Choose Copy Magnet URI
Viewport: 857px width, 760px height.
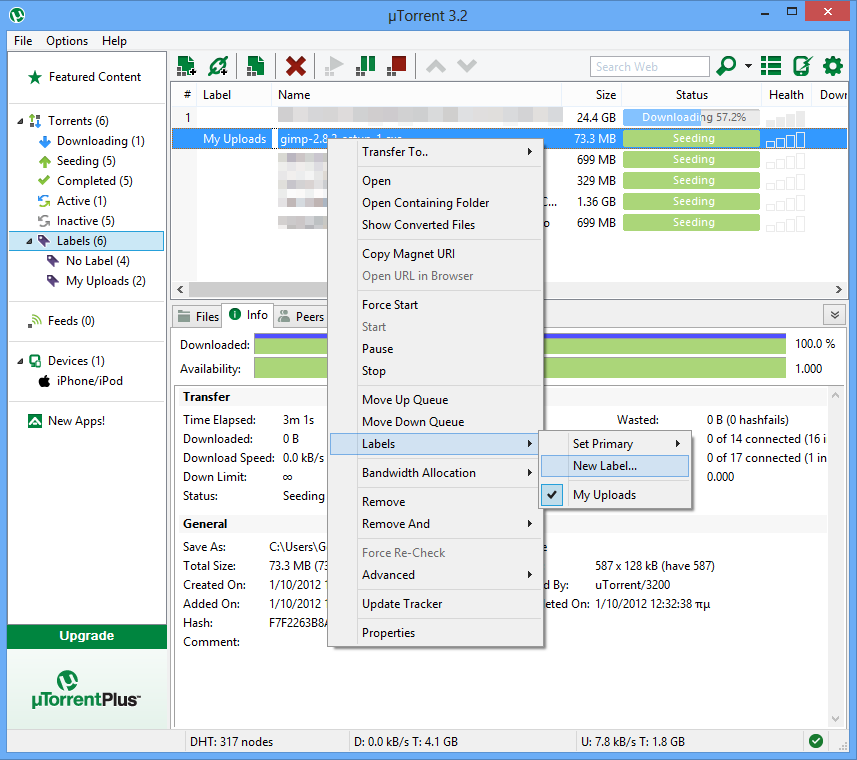pyautogui.click(x=436, y=254)
